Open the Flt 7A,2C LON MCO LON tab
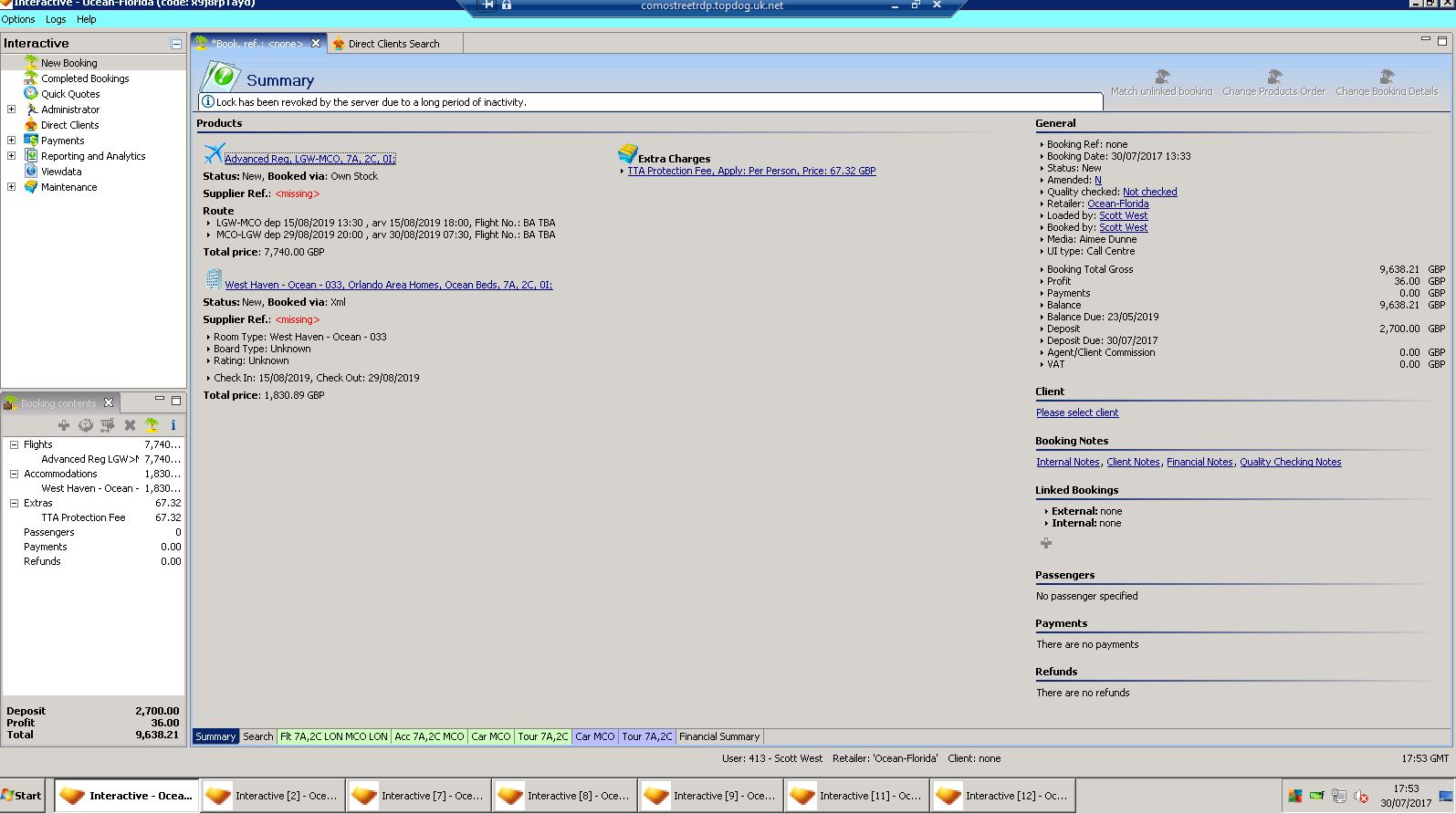Viewport: 1456px width, 814px height. [333, 736]
